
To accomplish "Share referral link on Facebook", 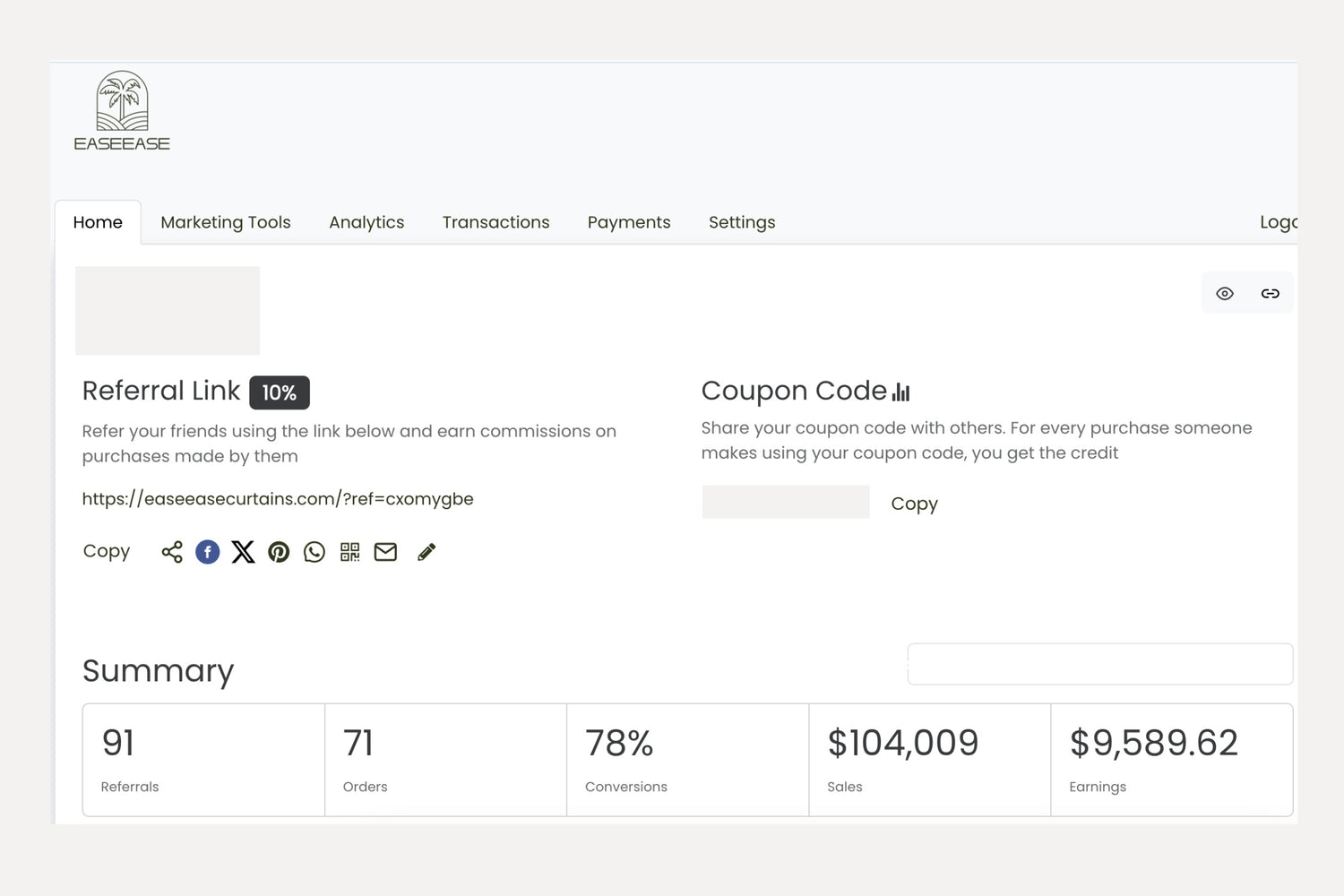I will coord(208,552).
